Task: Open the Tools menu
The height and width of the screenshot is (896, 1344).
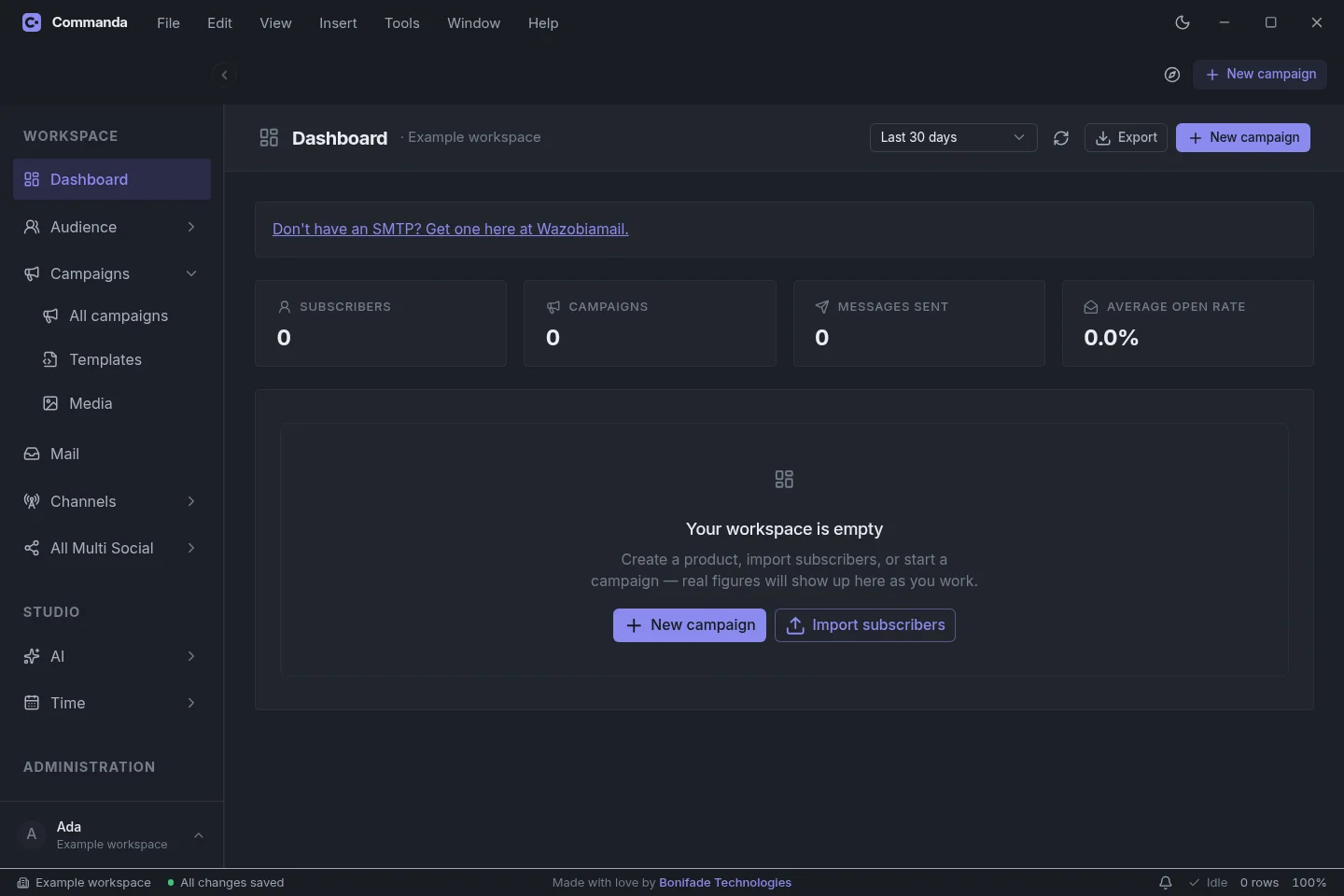Action: tap(402, 23)
